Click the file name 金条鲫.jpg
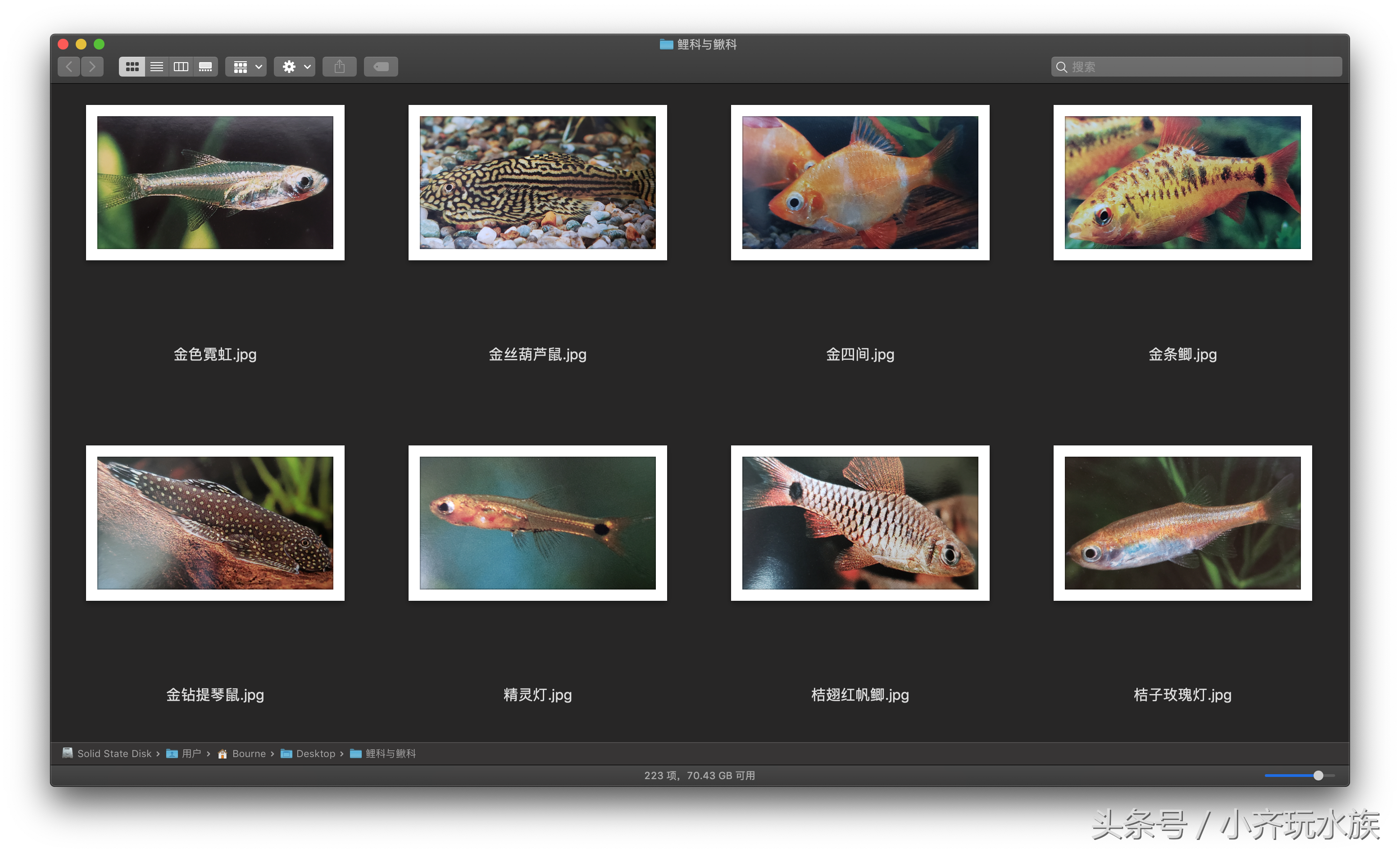Viewport: 1400px width, 853px height. click(1183, 355)
